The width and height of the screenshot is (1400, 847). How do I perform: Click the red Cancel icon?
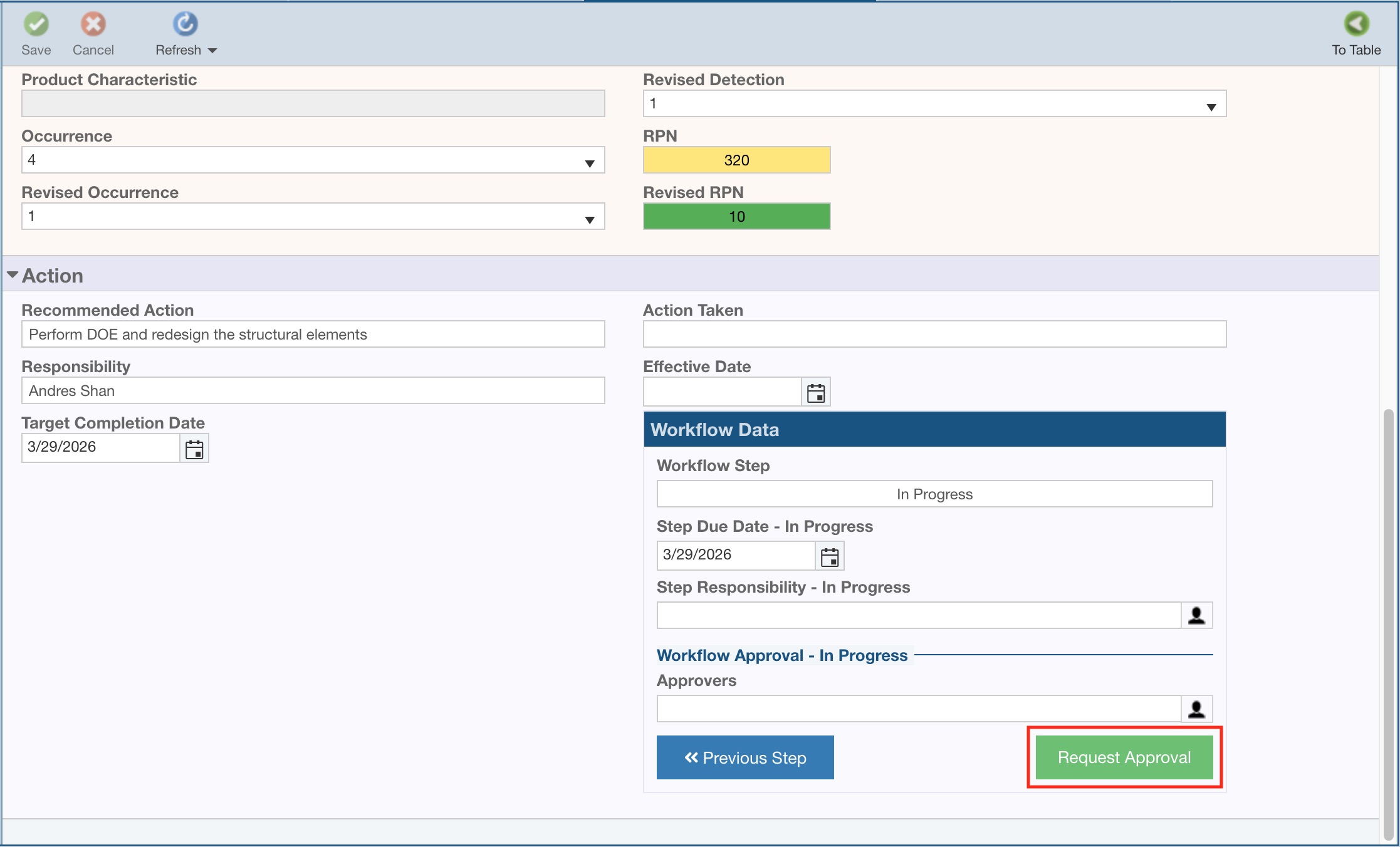[x=93, y=24]
